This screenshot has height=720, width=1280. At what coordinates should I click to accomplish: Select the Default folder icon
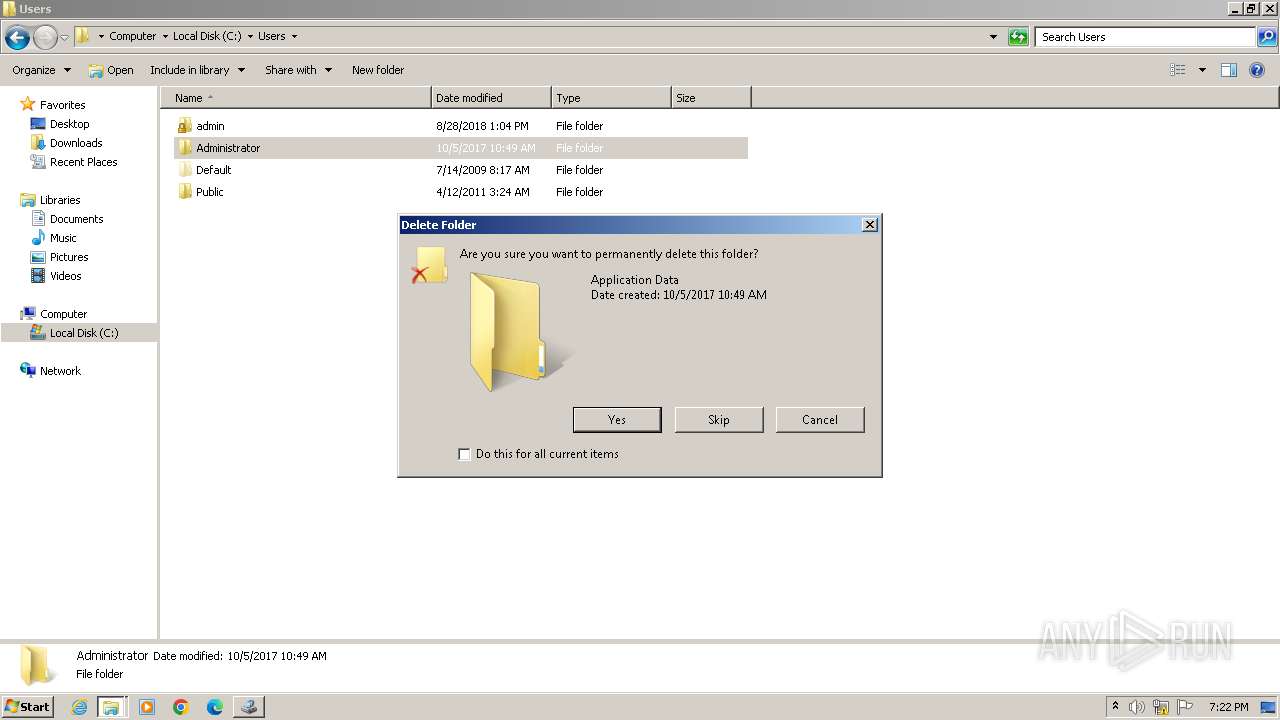185,170
